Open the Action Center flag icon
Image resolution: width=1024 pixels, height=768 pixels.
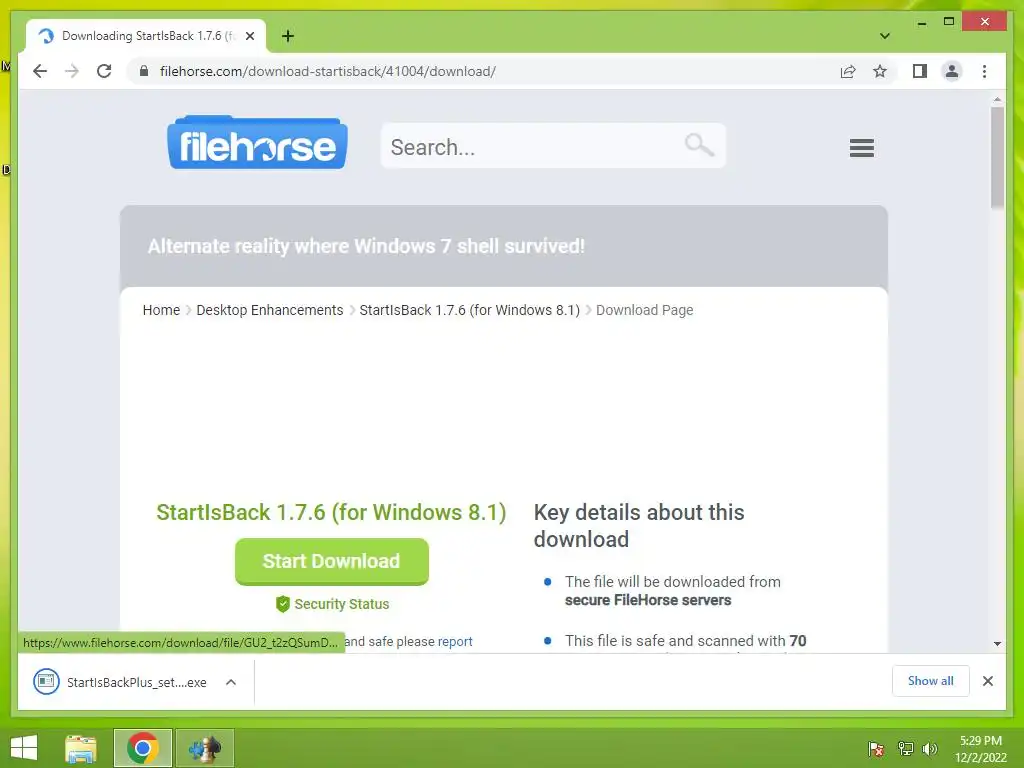pos(876,749)
